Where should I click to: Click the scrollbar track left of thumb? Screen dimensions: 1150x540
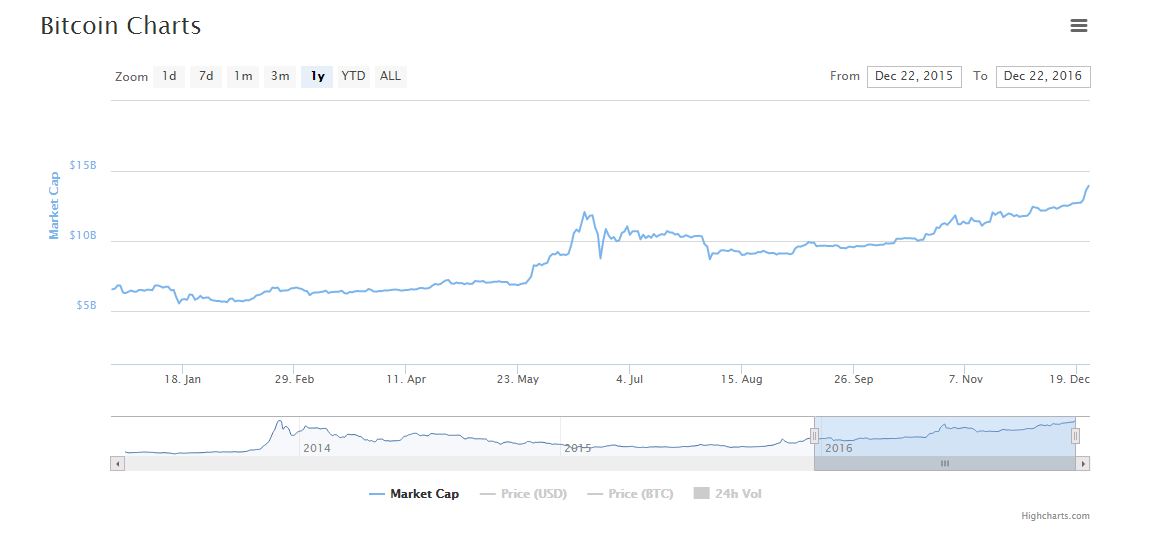pos(469,464)
